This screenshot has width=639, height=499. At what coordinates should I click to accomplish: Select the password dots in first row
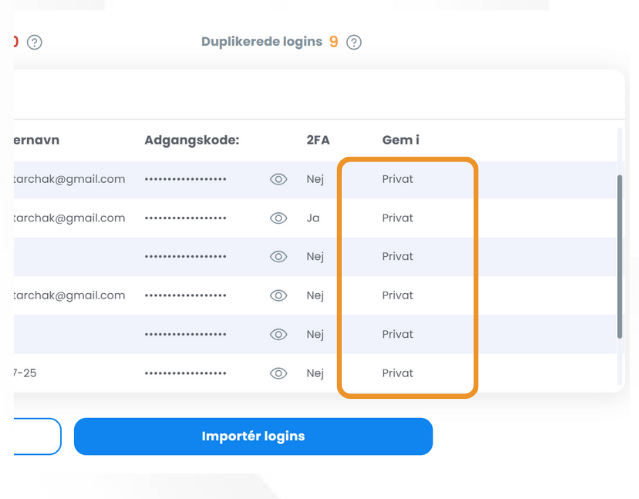pyautogui.click(x=185, y=179)
